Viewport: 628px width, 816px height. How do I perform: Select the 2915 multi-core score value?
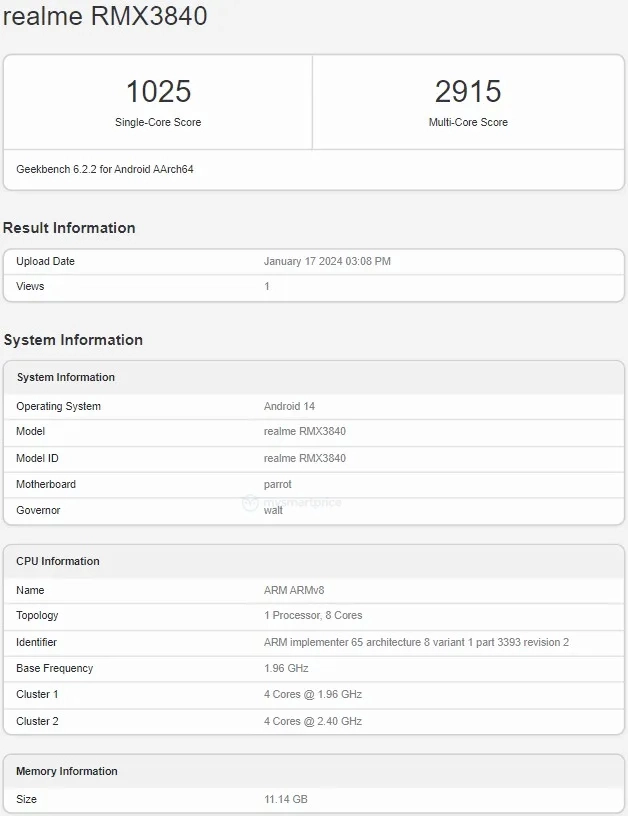pyautogui.click(x=468, y=92)
